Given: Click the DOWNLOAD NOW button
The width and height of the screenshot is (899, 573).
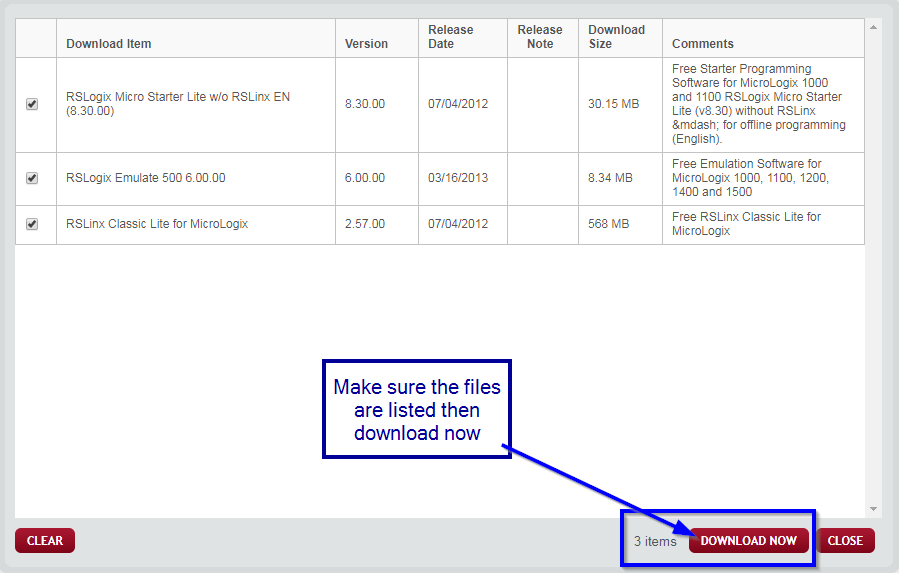Looking at the screenshot, I should click(749, 541).
